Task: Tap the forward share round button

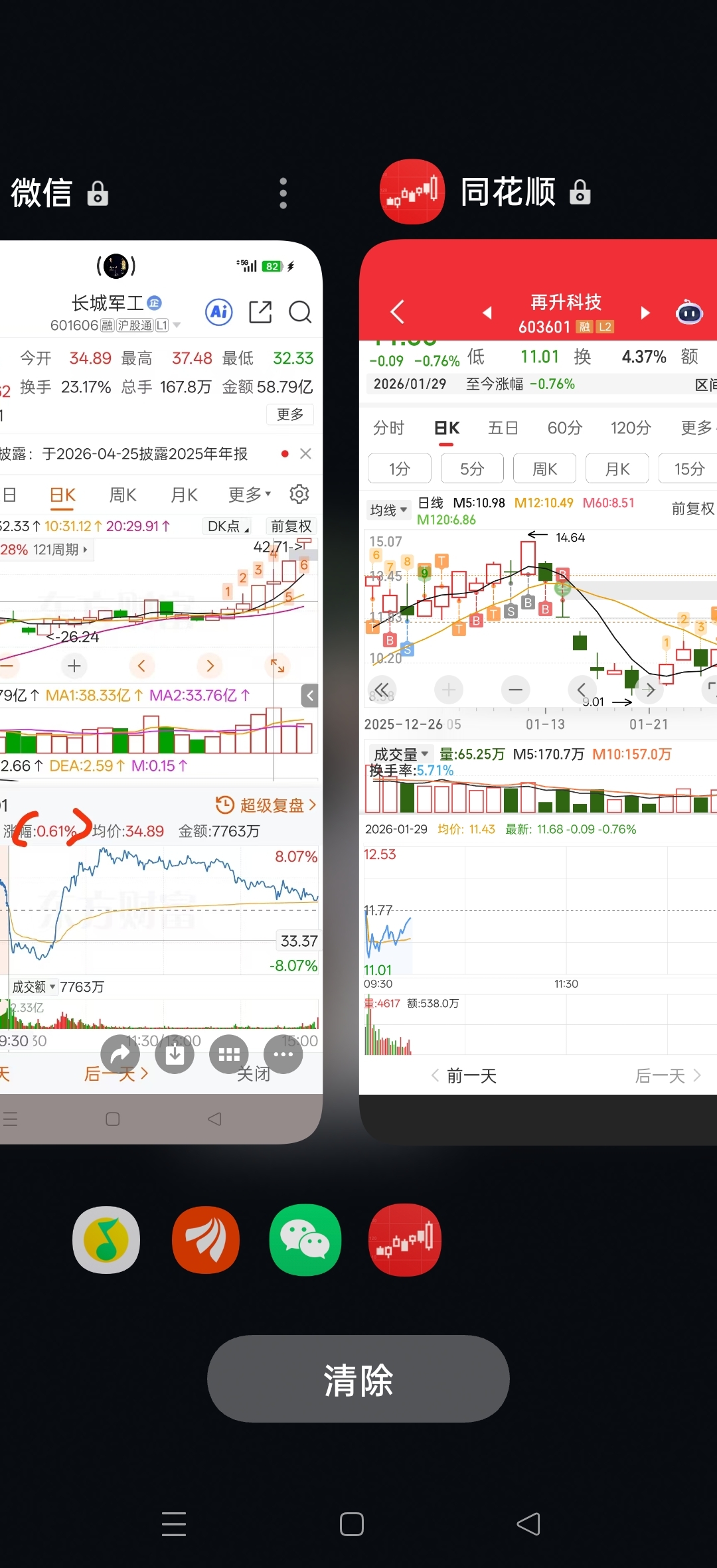Action: coord(120,1054)
